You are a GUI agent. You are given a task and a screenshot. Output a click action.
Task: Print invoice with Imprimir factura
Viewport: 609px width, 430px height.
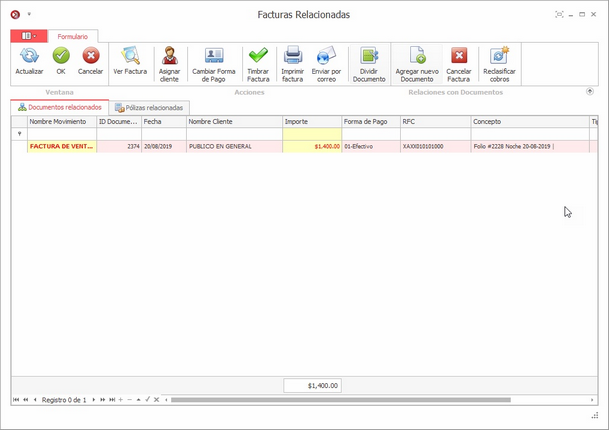tap(292, 57)
